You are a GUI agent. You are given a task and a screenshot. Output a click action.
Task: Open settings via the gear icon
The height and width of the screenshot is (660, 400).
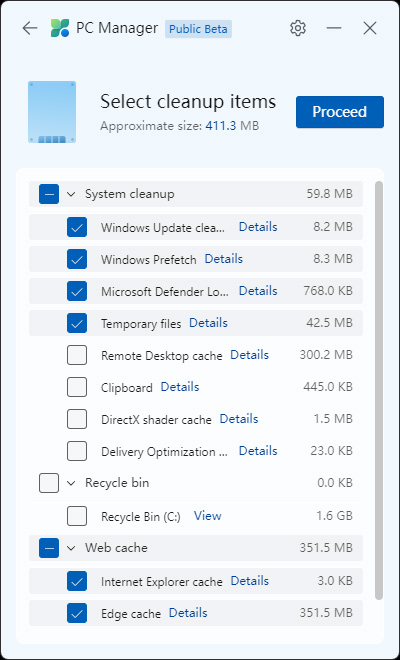pyautogui.click(x=298, y=28)
